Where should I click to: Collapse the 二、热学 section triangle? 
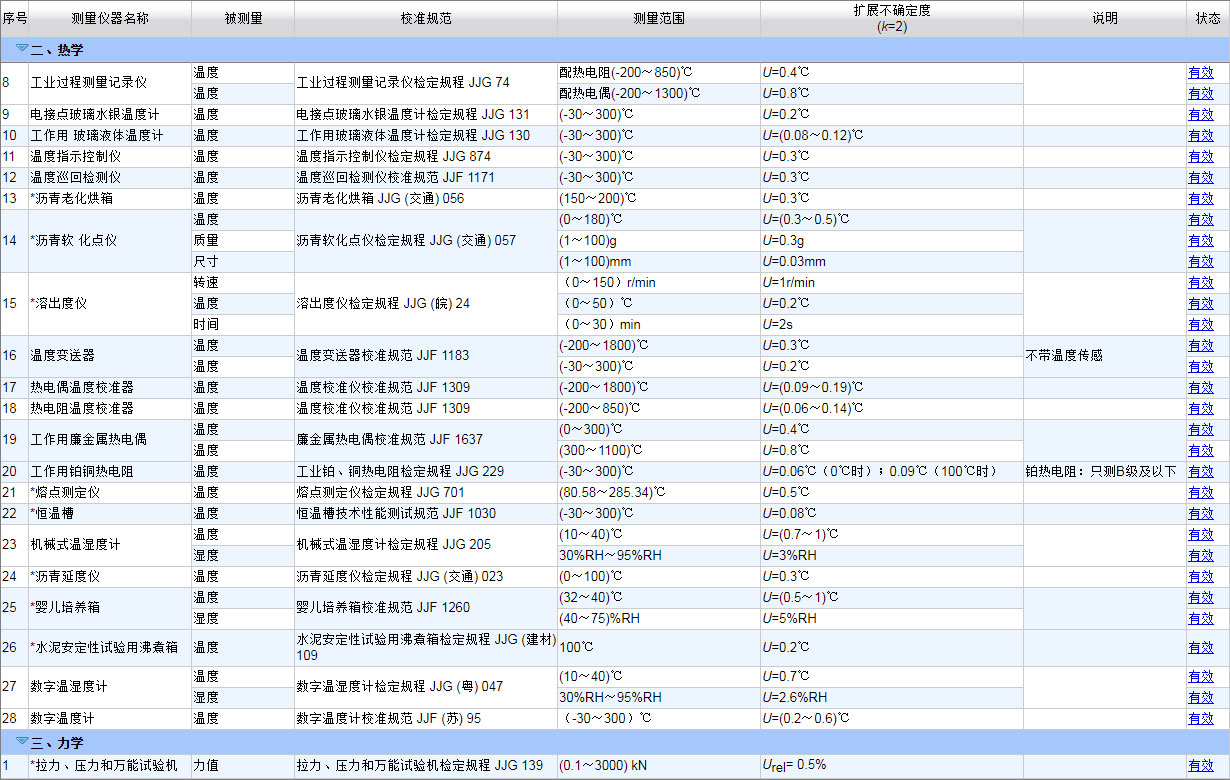22,47
